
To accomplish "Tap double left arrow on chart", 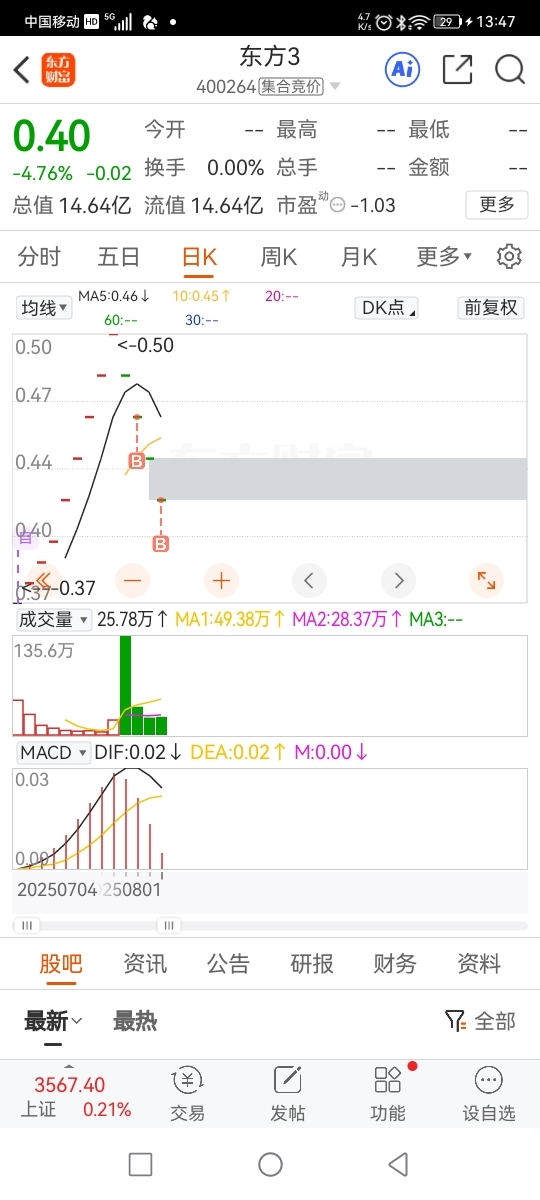I will pyautogui.click(x=43, y=579).
